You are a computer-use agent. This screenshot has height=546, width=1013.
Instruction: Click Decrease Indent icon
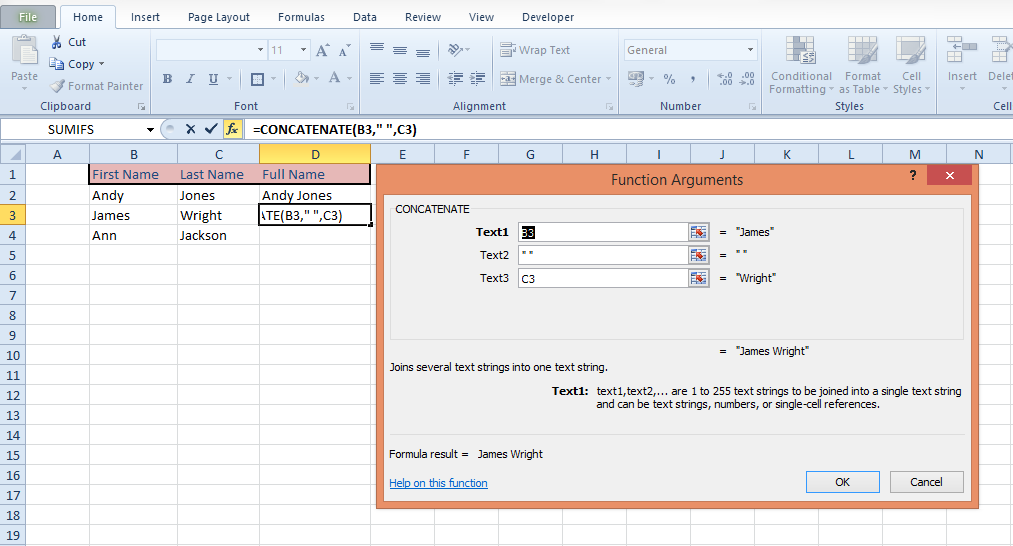(x=455, y=79)
